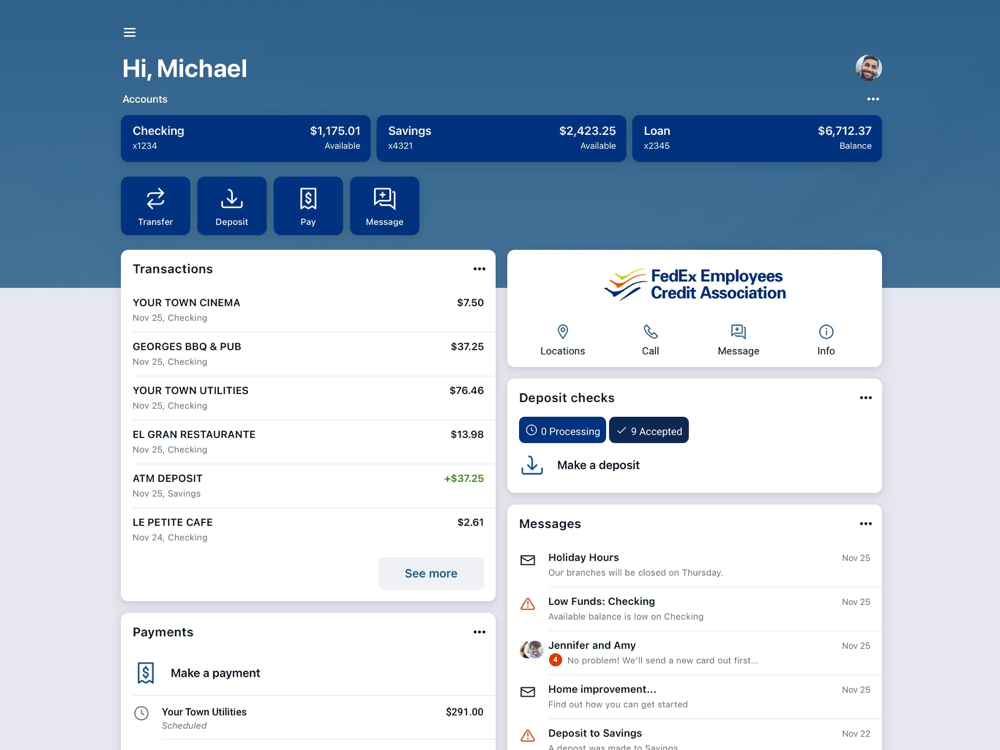Open the Holiday Hours message
The width and height of the screenshot is (1000, 750).
[x=695, y=565]
